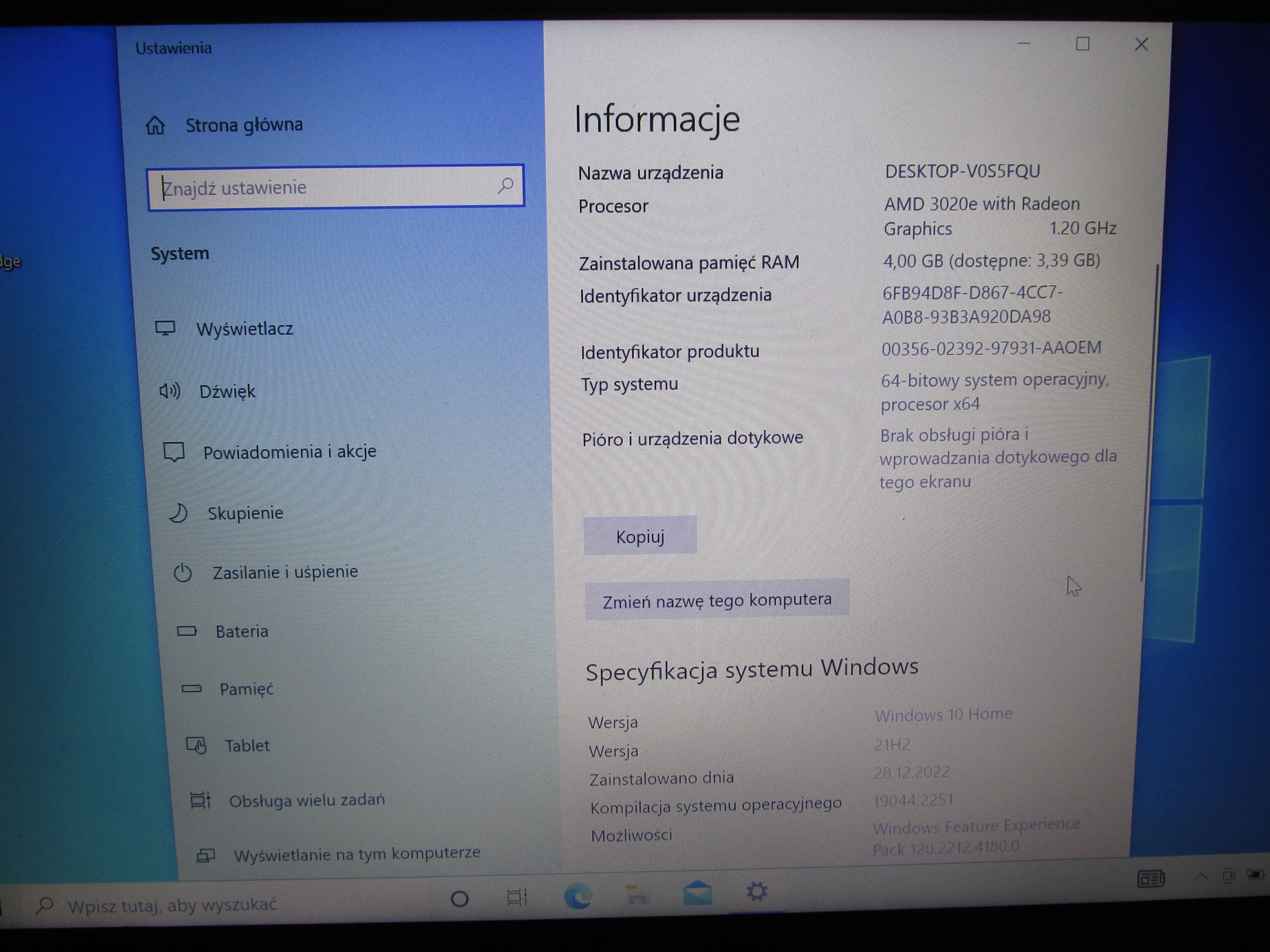Maximize the Ustawienia window

(x=1083, y=44)
